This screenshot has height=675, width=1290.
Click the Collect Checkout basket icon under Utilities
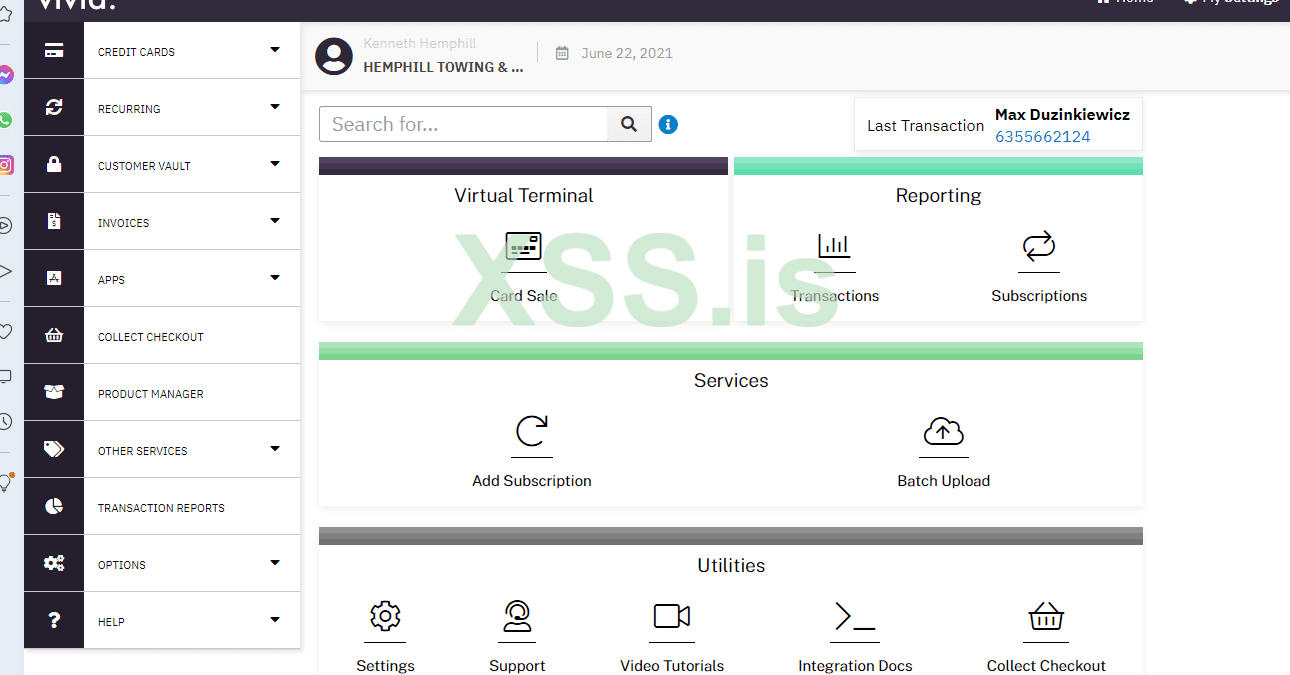(x=1046, y=616)
